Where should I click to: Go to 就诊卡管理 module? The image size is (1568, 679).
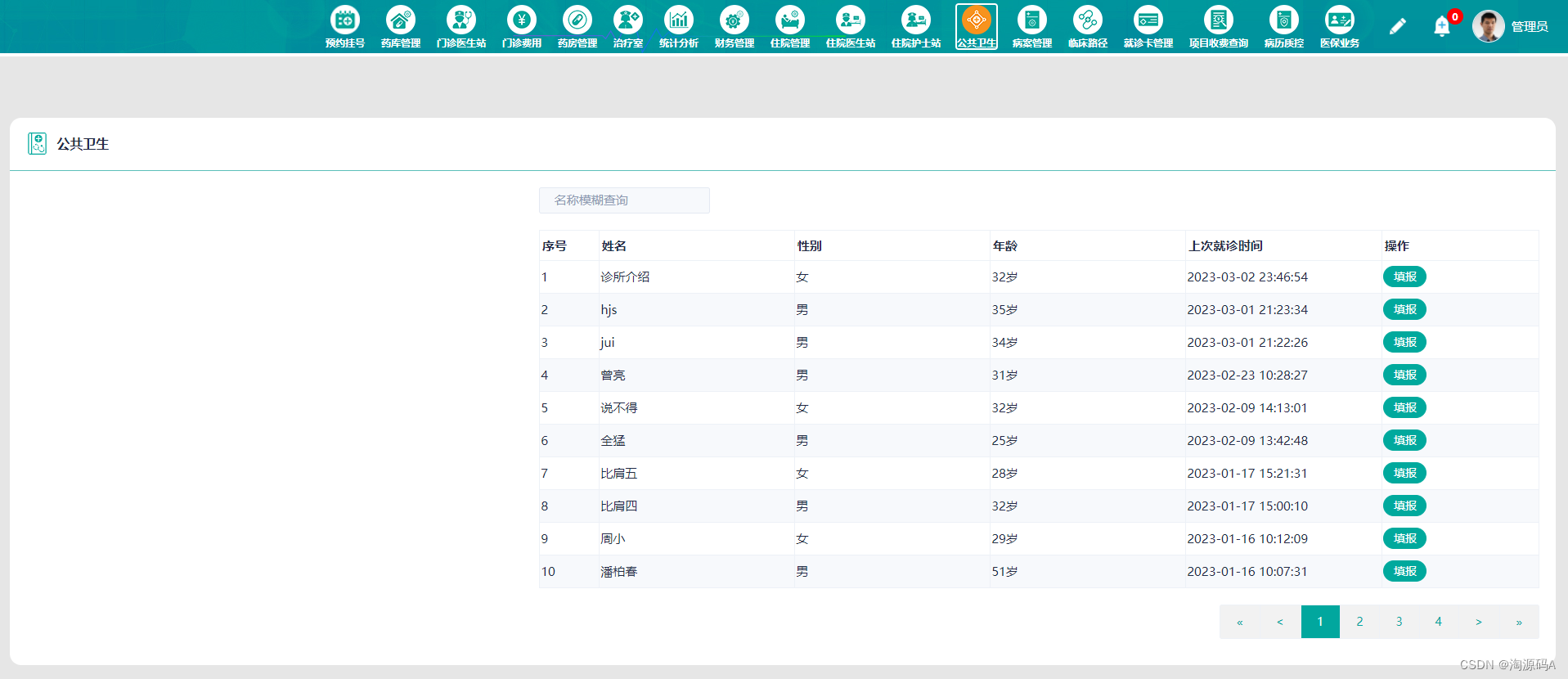point(1148,26)
